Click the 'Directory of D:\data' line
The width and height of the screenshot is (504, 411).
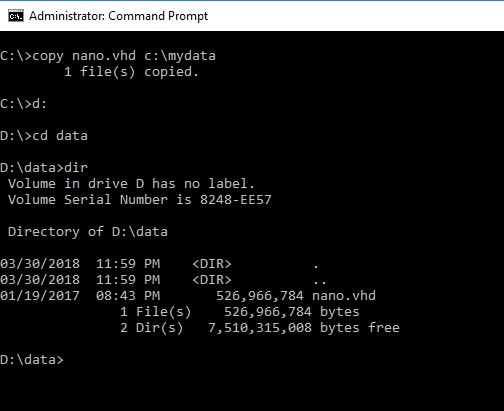coord(88,232)
